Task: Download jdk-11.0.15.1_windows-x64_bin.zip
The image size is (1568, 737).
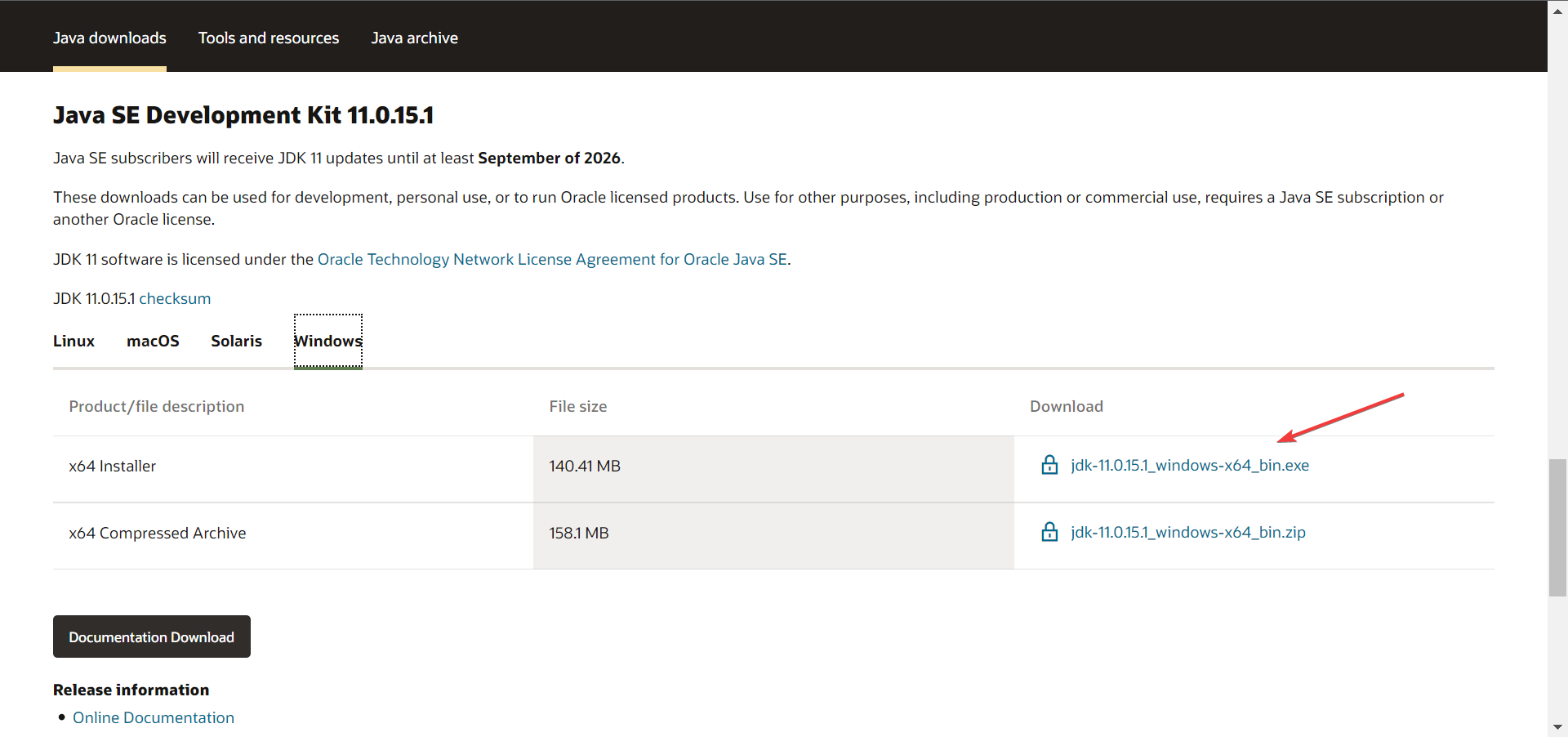Action: [x=1188, y=532]
